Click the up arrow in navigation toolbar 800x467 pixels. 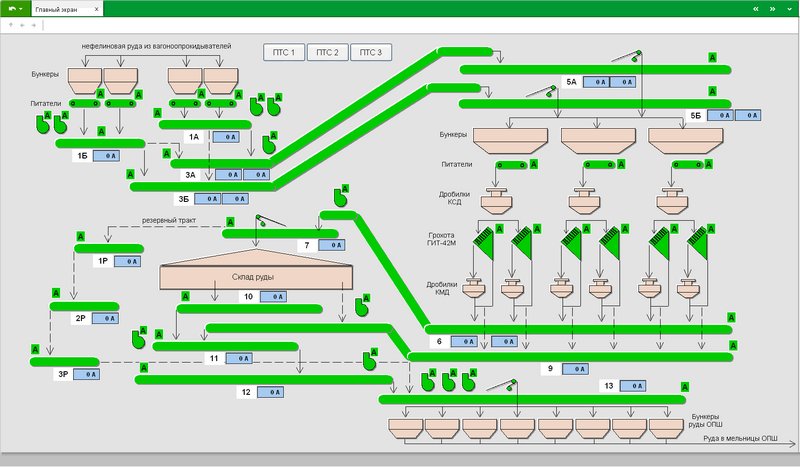[11, 24]
